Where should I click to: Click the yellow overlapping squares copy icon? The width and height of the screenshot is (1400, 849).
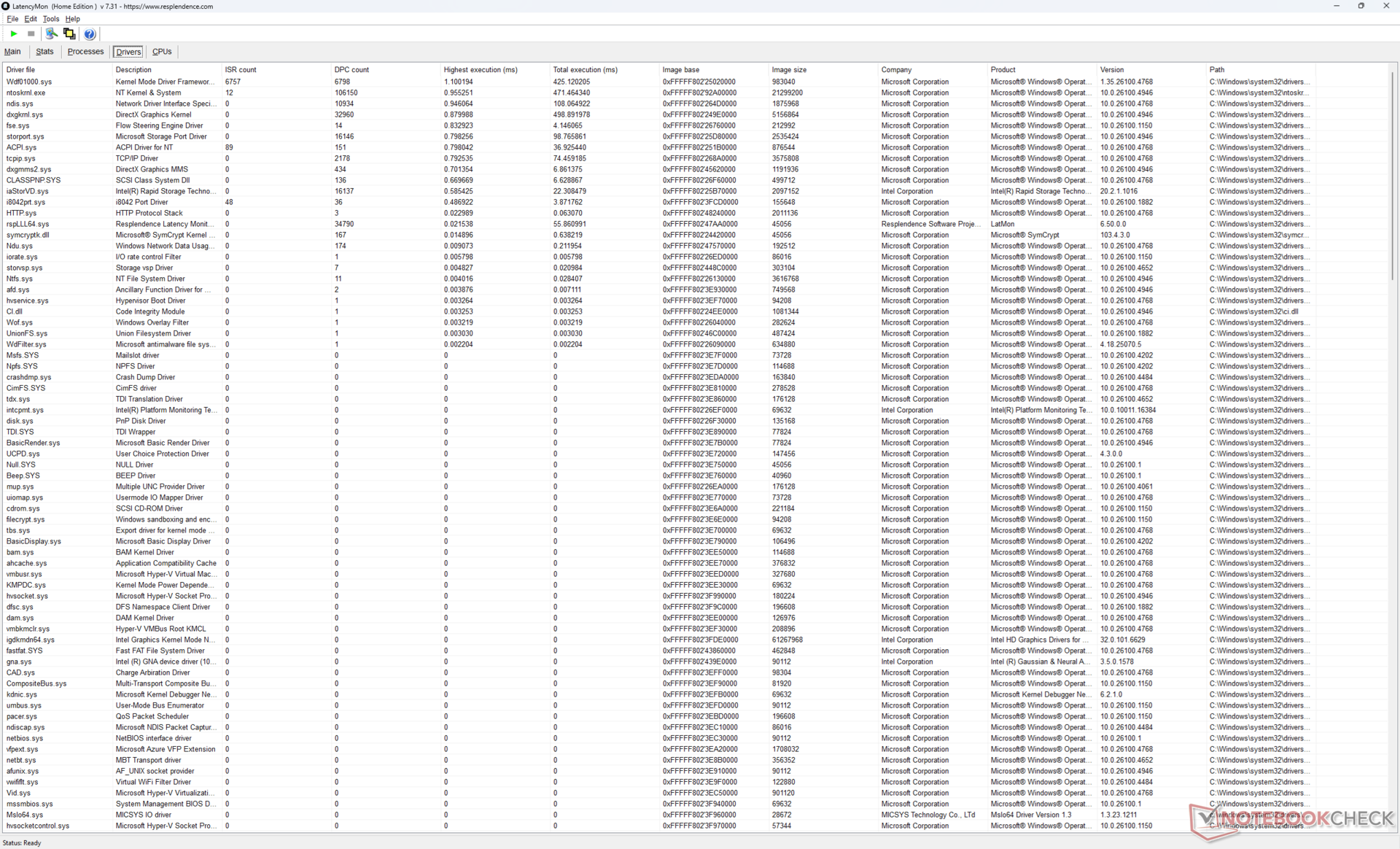[x=69, y=34]
